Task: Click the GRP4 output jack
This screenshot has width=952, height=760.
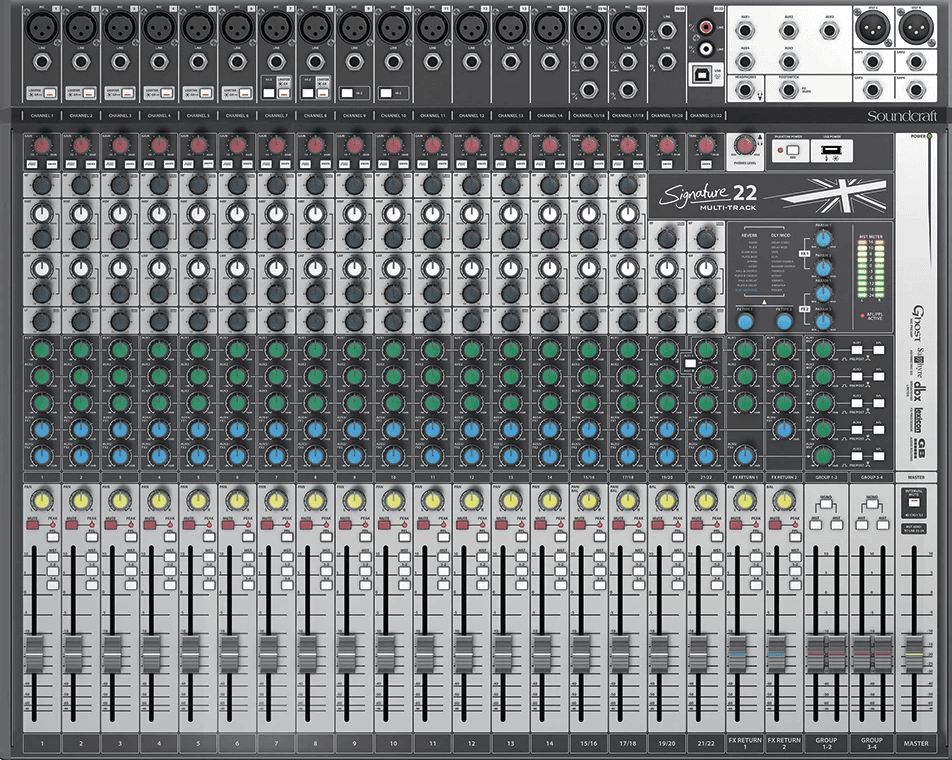Action: coord(916,90)
